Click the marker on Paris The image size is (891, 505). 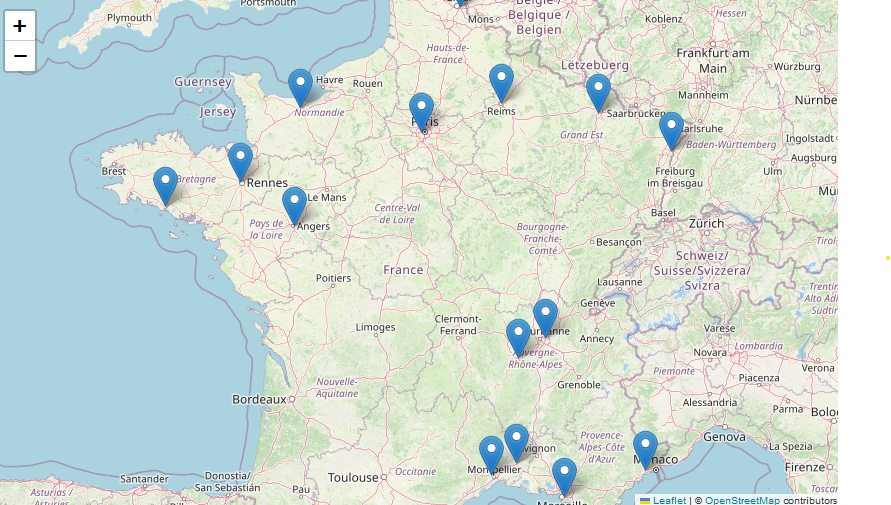click(x=422, y=110)
